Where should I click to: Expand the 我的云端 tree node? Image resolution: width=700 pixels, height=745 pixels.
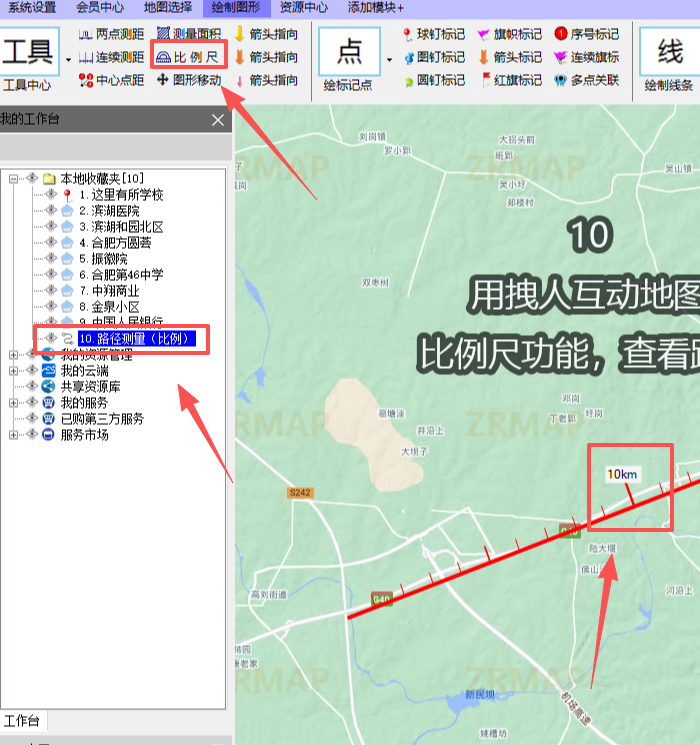click(x=14, y=371)
